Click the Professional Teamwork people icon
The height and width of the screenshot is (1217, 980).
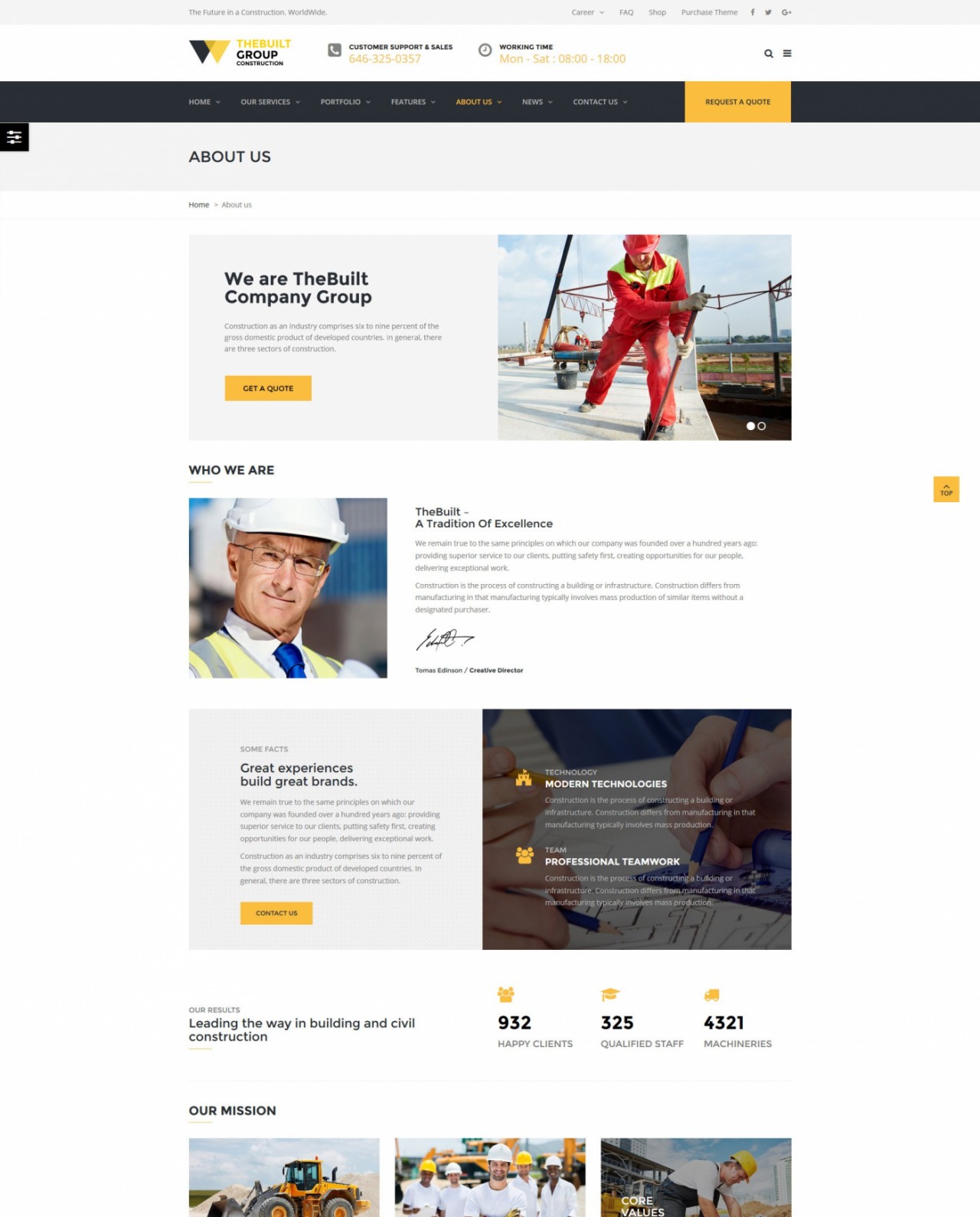point(524,856)
